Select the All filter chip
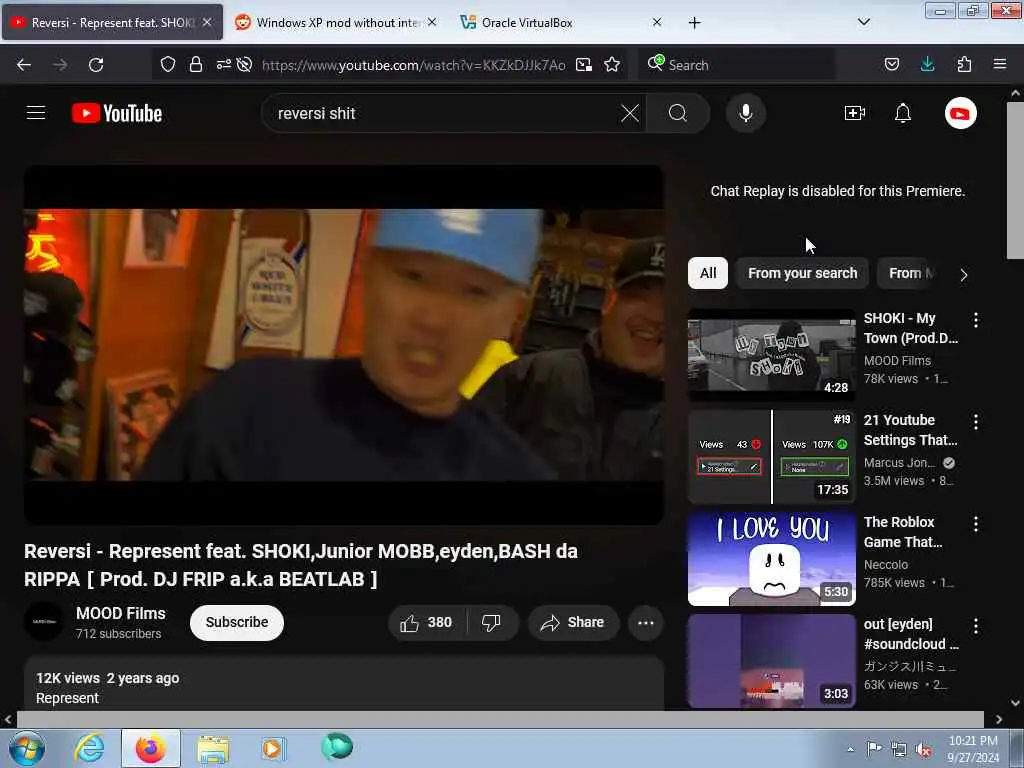This screenshot has width=1024, height=768. (x=707, y=273)
